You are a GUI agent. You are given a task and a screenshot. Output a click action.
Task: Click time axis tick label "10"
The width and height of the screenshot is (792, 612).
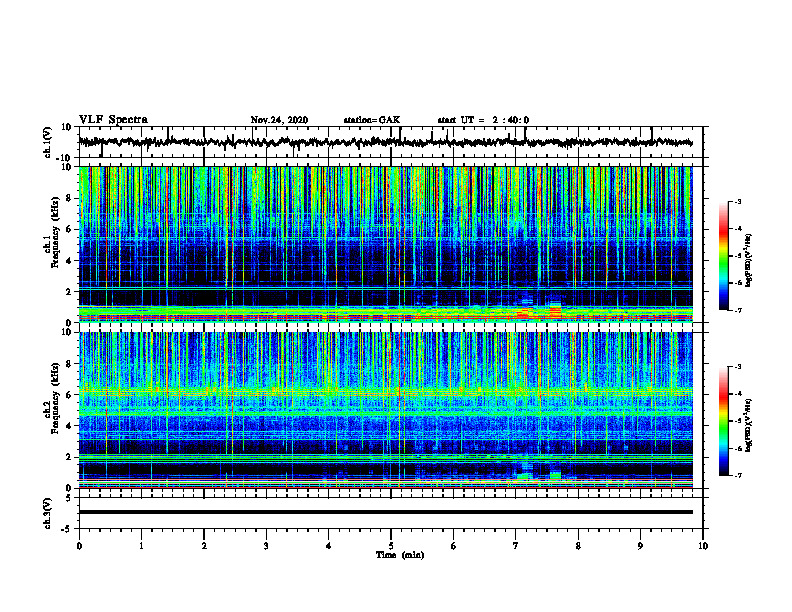pyautogui.click(x=703, y=546)
